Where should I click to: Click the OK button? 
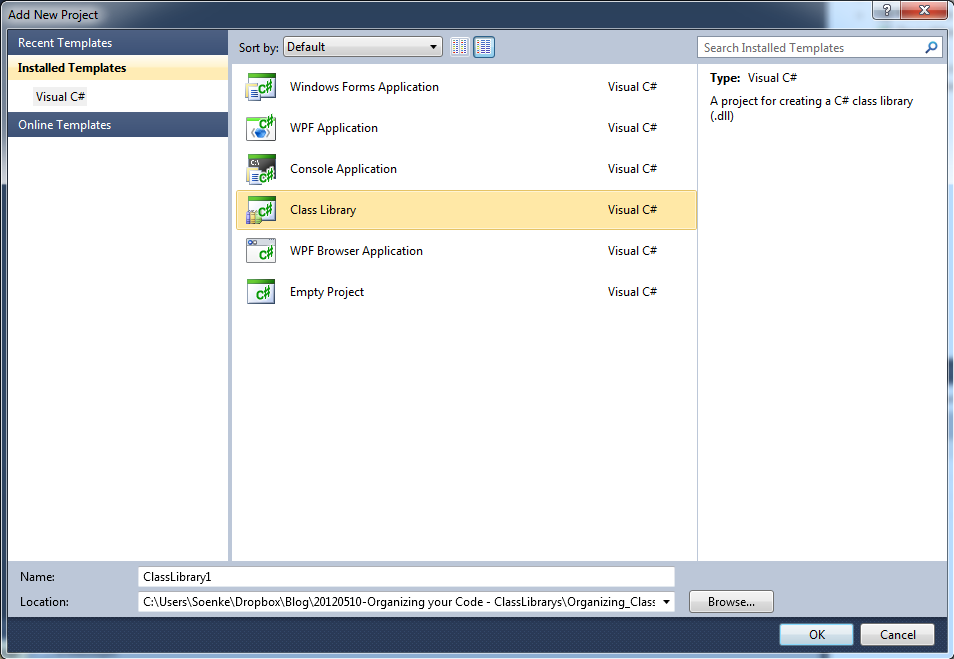point(816,635)
